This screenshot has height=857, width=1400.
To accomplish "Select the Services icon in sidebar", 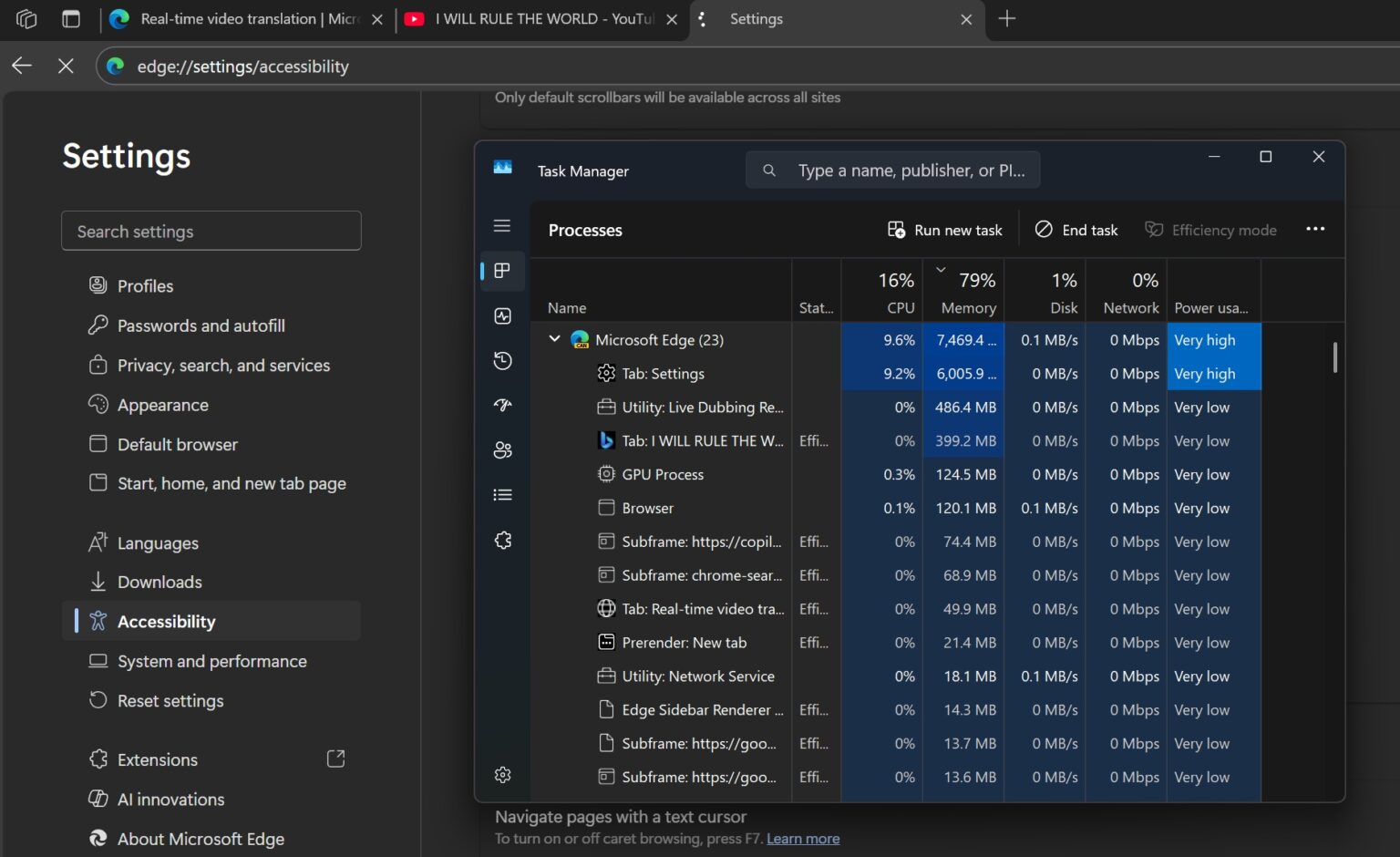I will pyautogui.click(x=502, y=539).
